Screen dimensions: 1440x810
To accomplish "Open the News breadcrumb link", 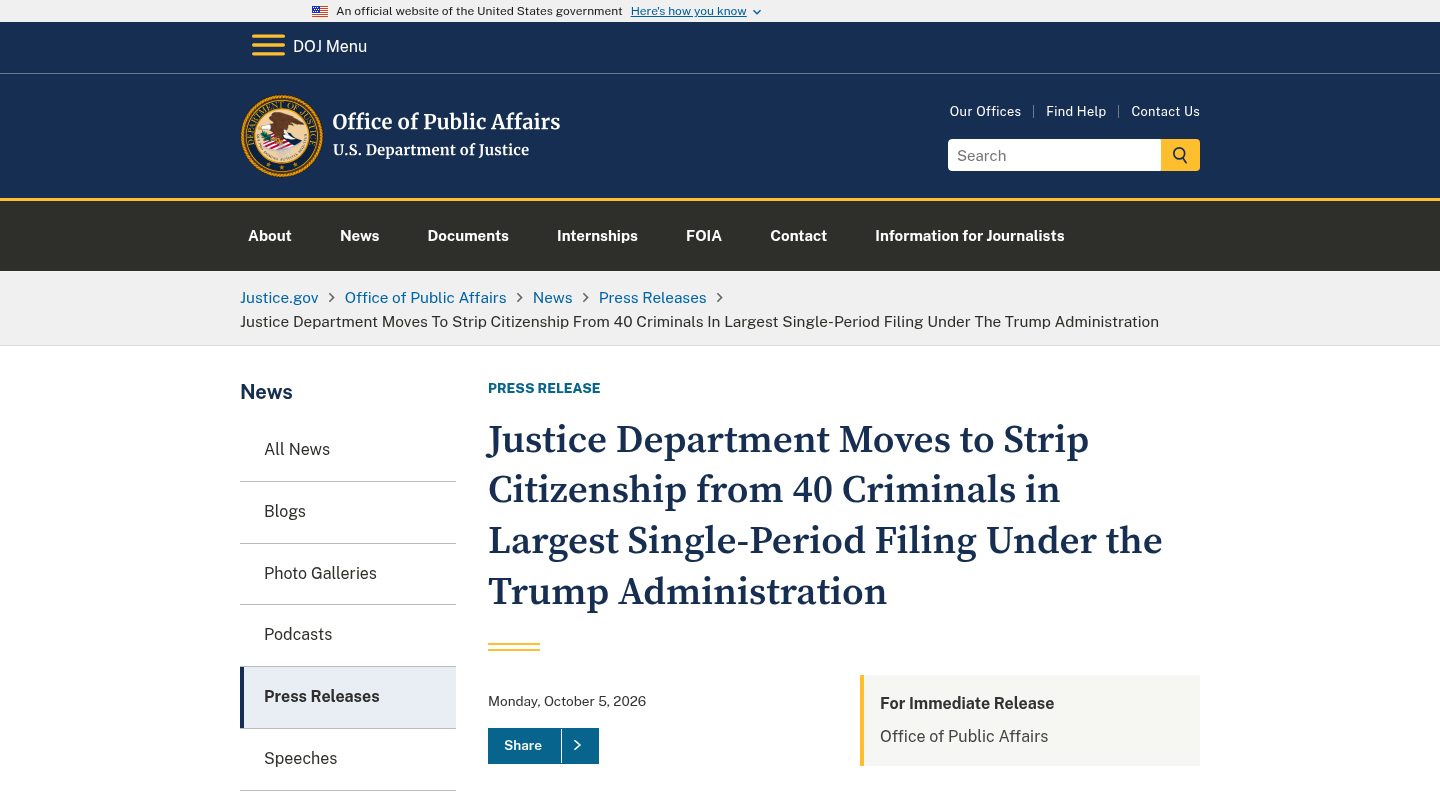I will (553, 298).
